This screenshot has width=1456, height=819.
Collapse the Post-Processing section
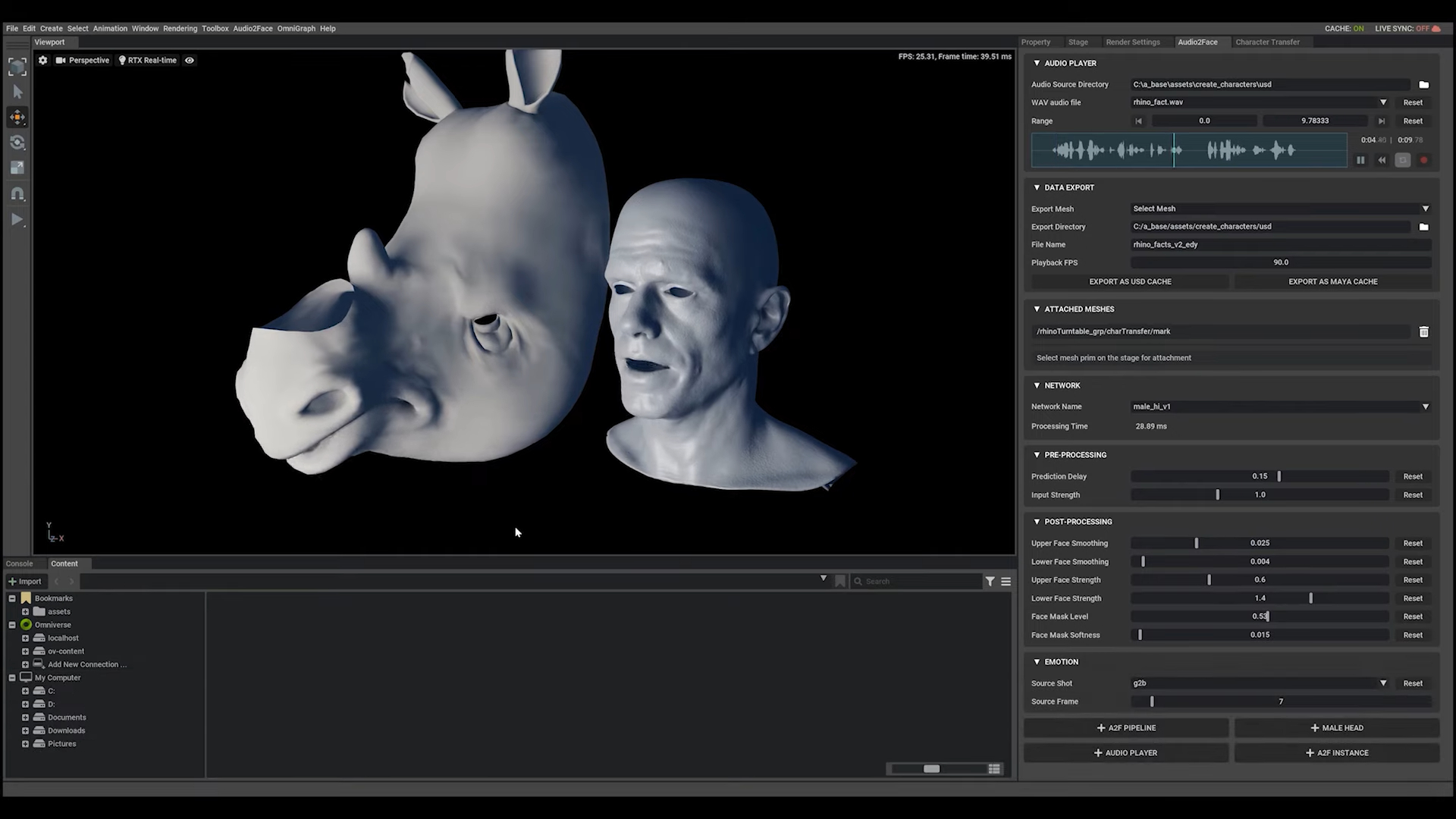pyautogui.click(x=1037, y=522)
